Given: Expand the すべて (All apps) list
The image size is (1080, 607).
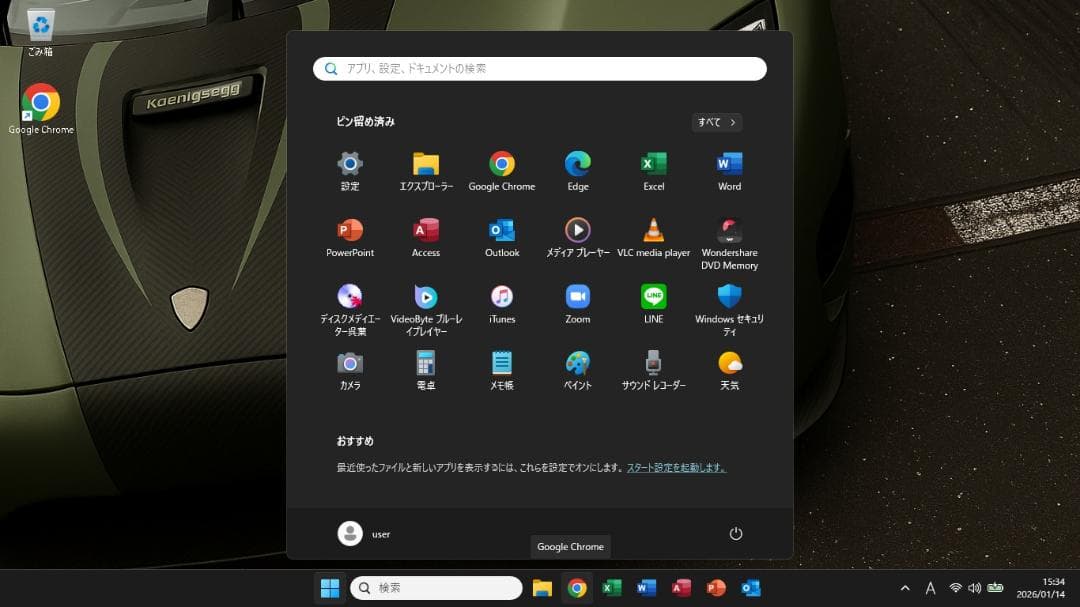Looking at the screenshot, I should (x=716, y=122).
